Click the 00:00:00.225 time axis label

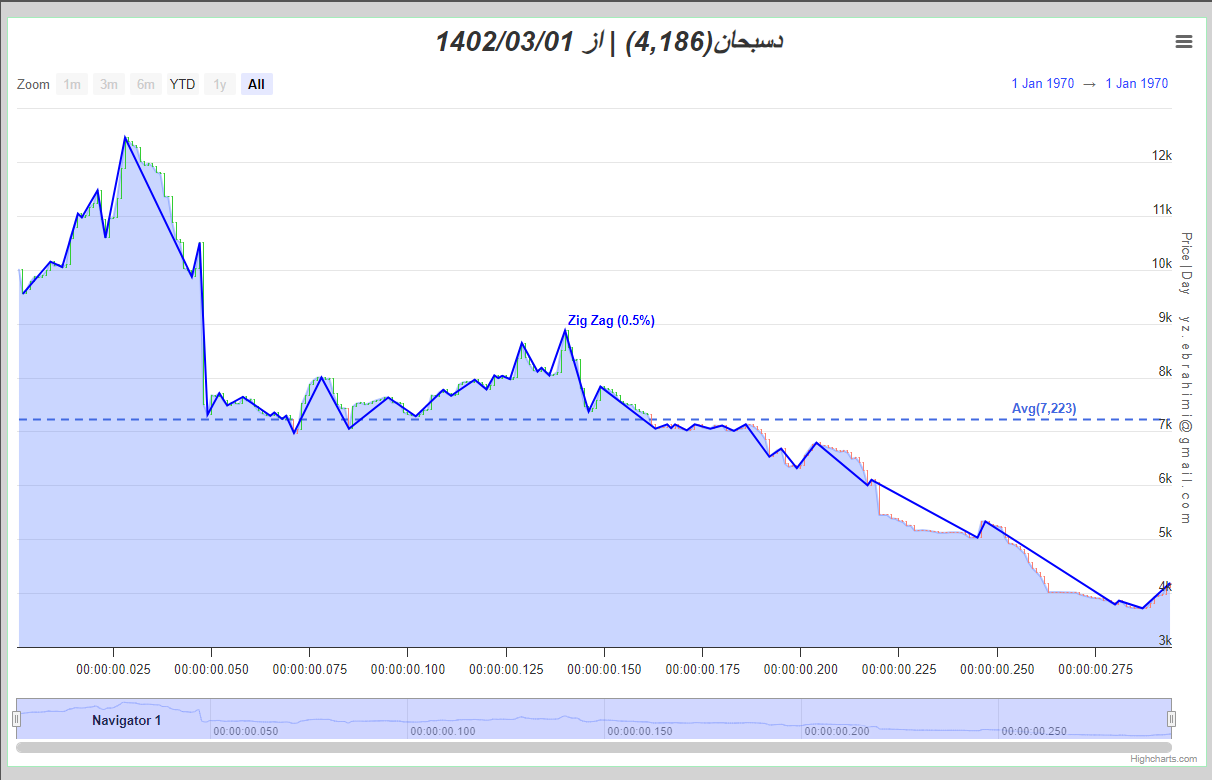(x=899, y=669)
